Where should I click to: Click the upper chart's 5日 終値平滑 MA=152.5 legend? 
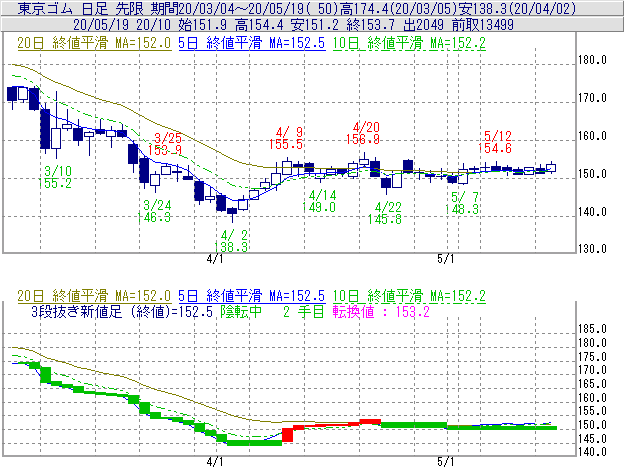click(x=252, y=43)
